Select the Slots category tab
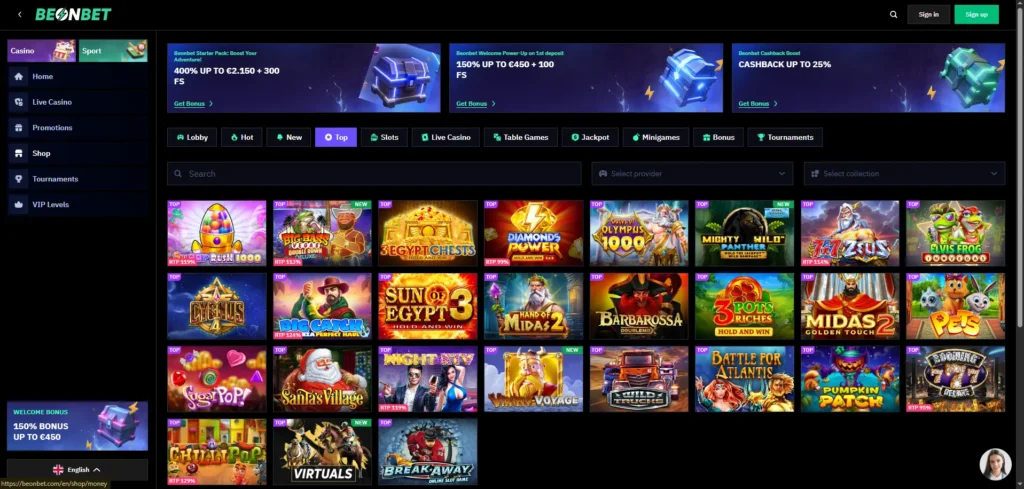1024x489 pixels. point(384,137)
